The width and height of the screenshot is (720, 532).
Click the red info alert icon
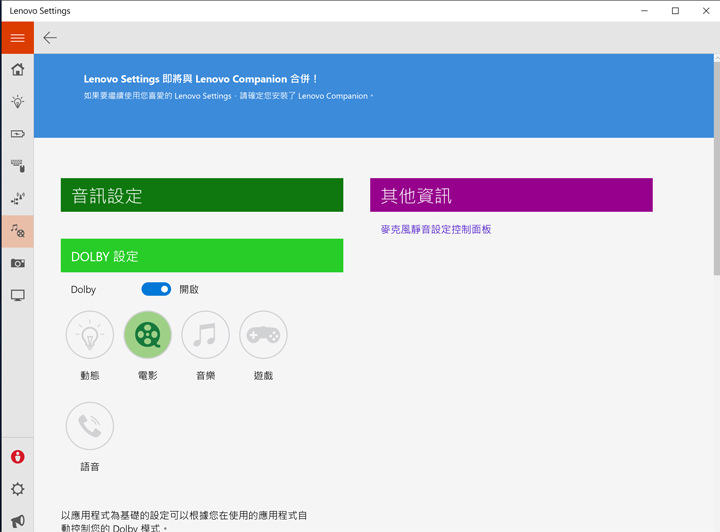(x=17, y=457)
